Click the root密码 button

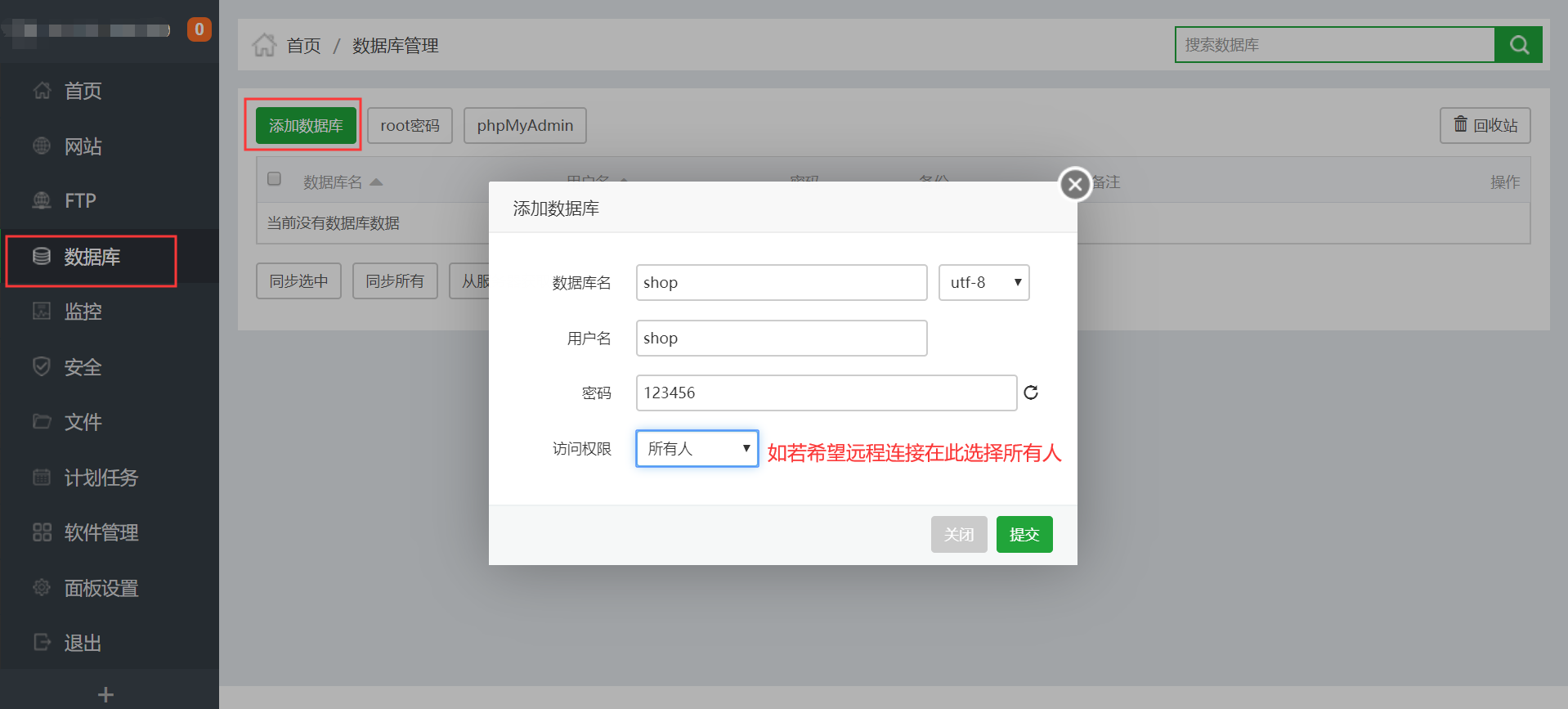(410, 125)
